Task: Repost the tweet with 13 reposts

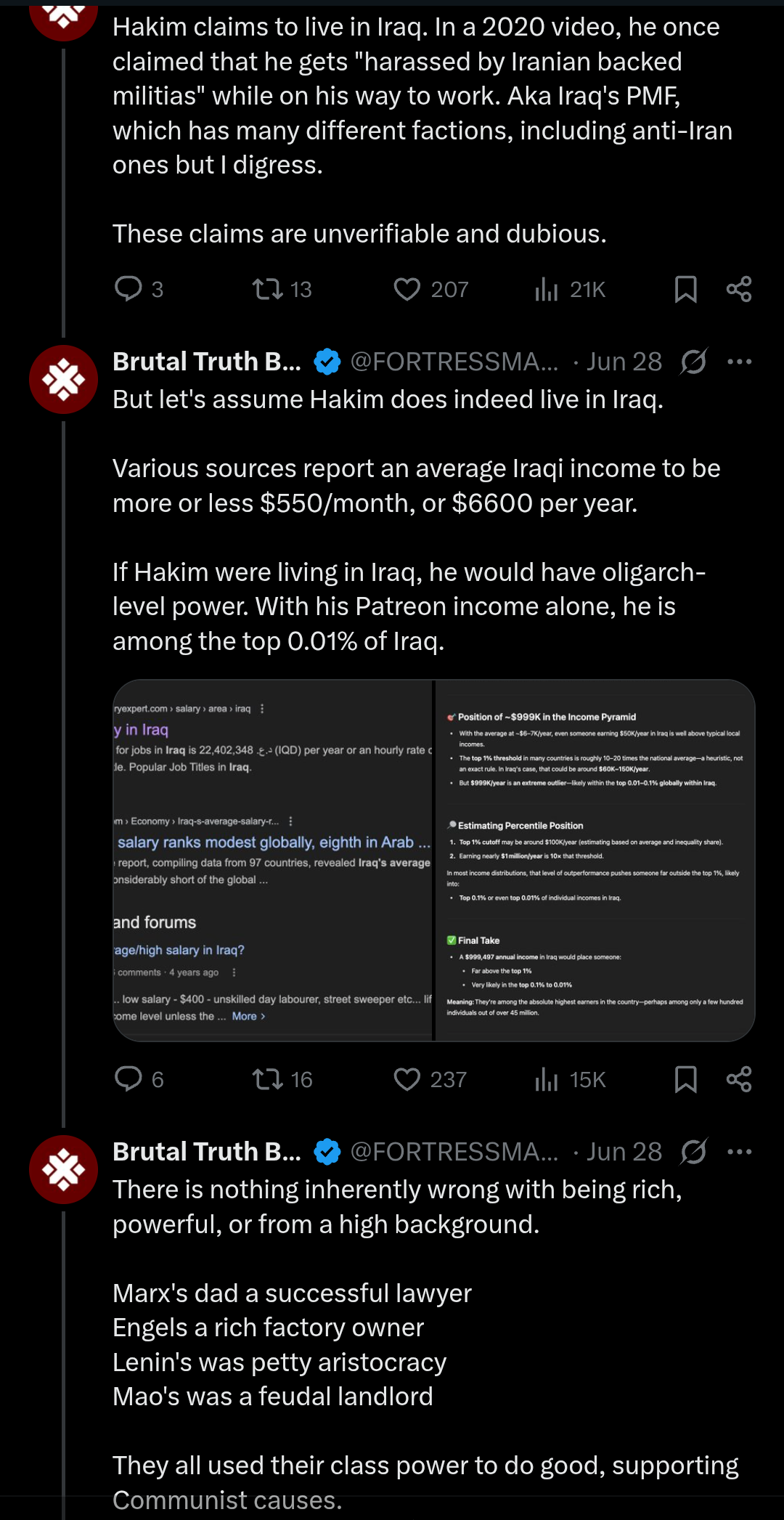Action: (268, 290)
